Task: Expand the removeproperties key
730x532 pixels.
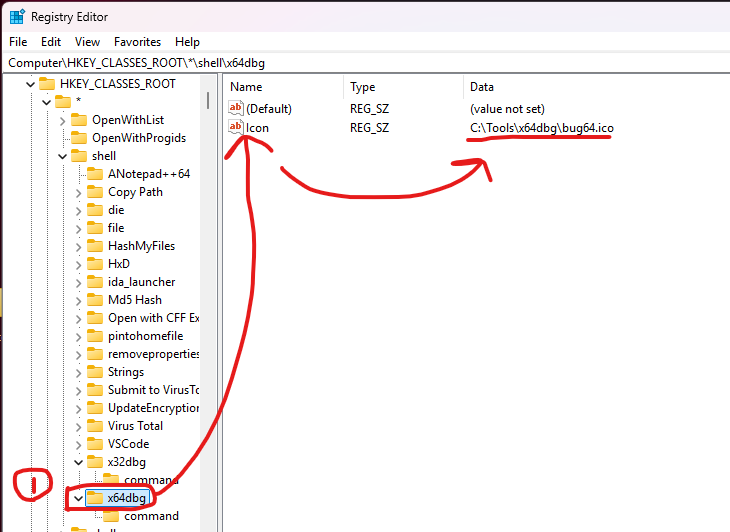Action: [x=78, y=355]
